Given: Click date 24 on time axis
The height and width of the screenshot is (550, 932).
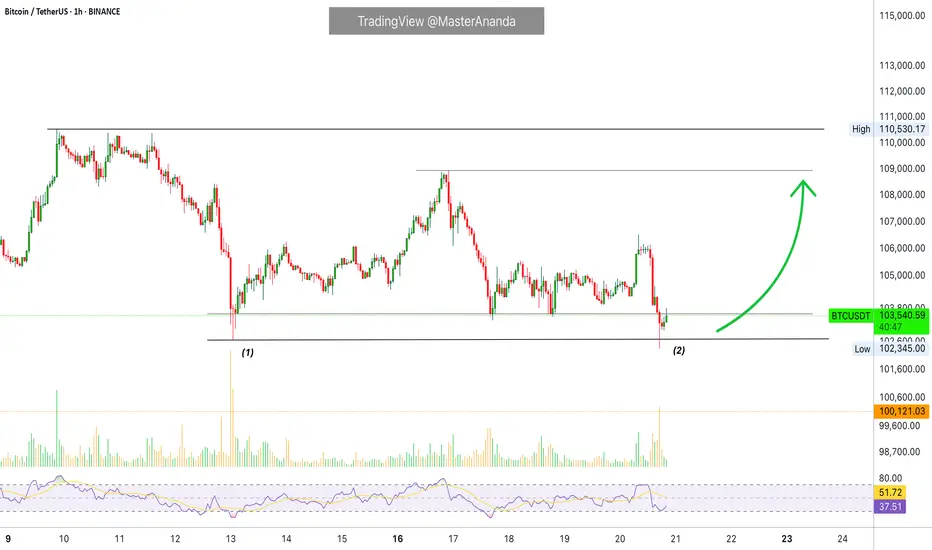Looking at the screenshot, I should point(842,539).
